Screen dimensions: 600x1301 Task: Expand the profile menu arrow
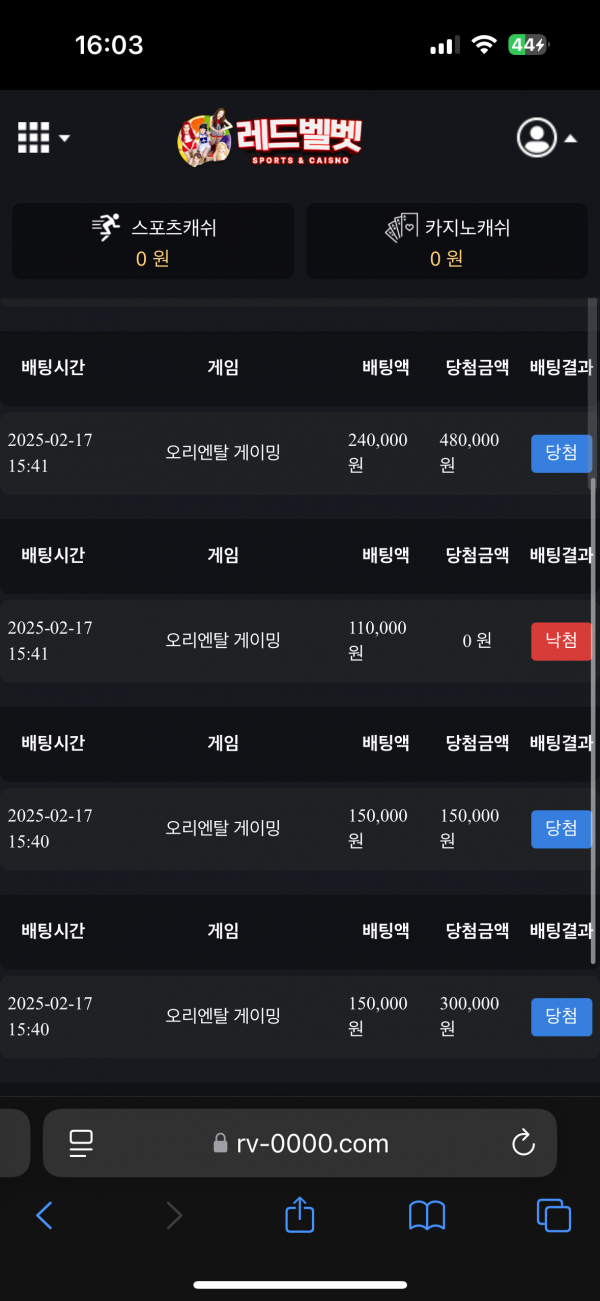pyautogui.click(x=570, y=139)
